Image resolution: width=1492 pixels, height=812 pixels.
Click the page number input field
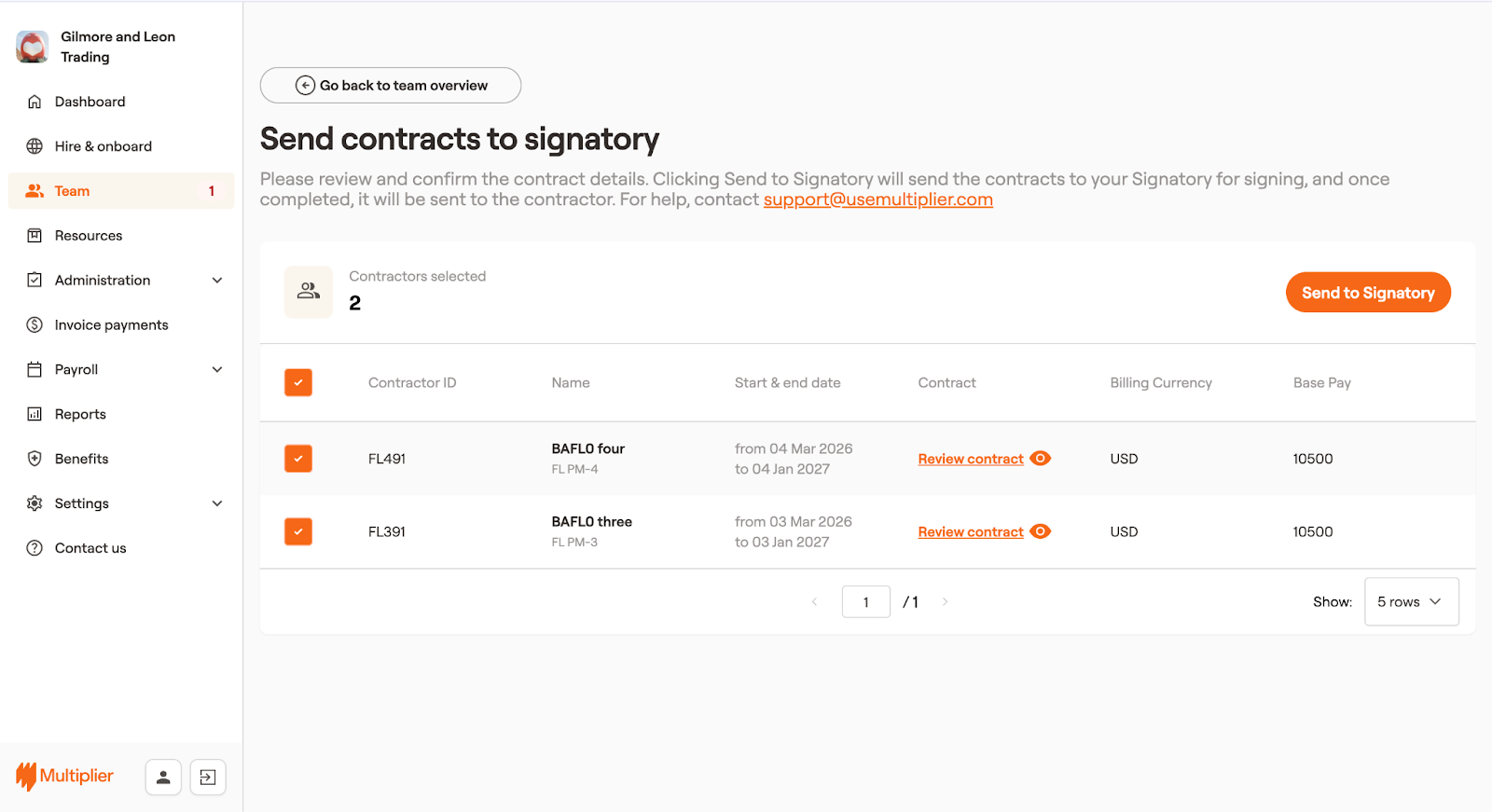865,602
